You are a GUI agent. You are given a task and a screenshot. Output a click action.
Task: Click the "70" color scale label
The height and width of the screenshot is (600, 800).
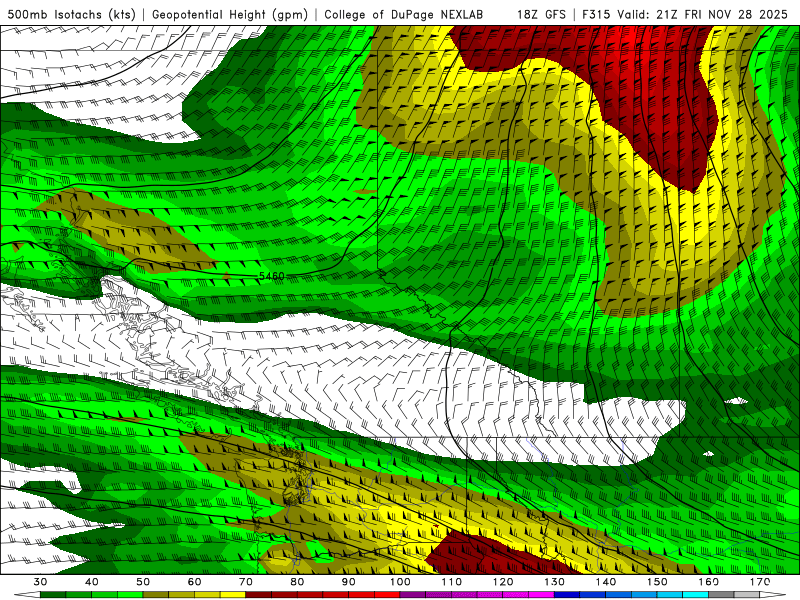point(246,582)
